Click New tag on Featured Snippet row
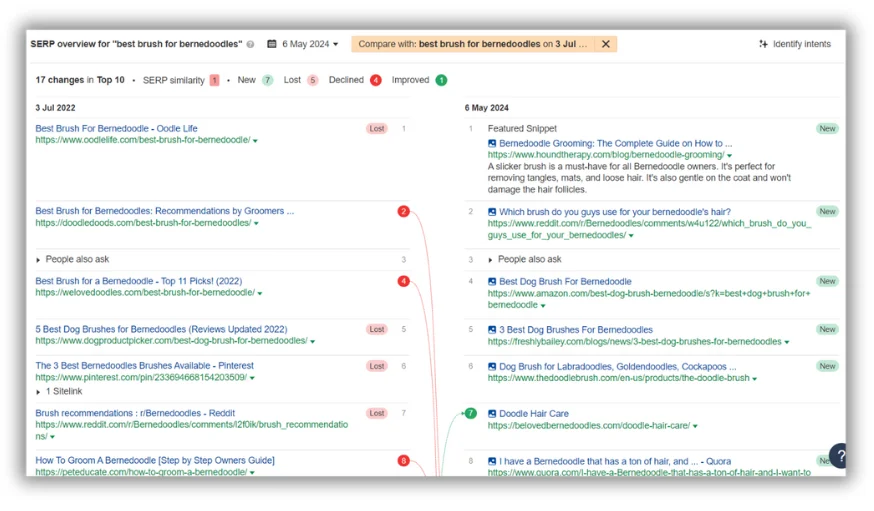The width and height of the screenshot is (874, 511). coord(827,129)
